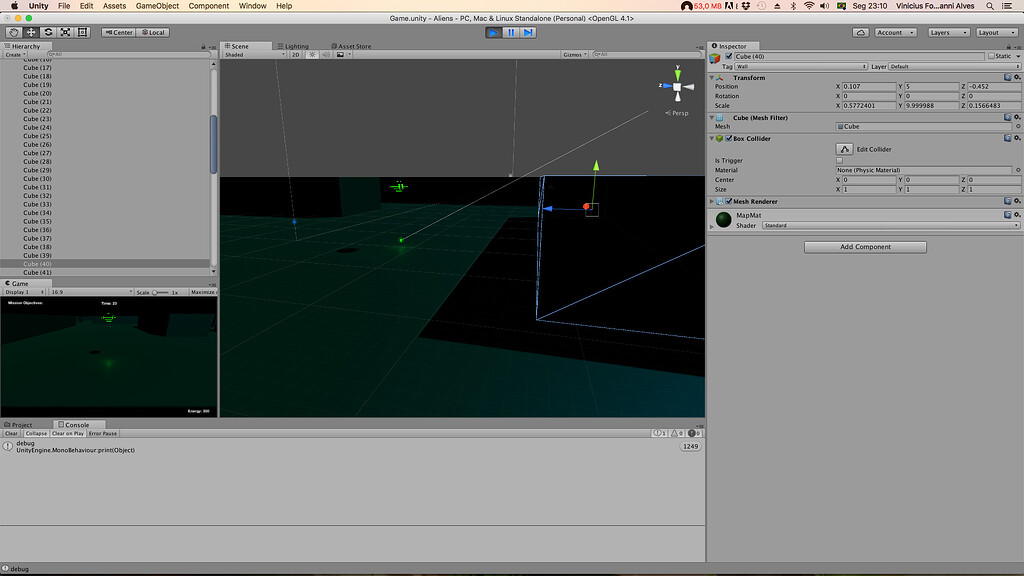Open the Layers dropdown

tap(947, 32)
